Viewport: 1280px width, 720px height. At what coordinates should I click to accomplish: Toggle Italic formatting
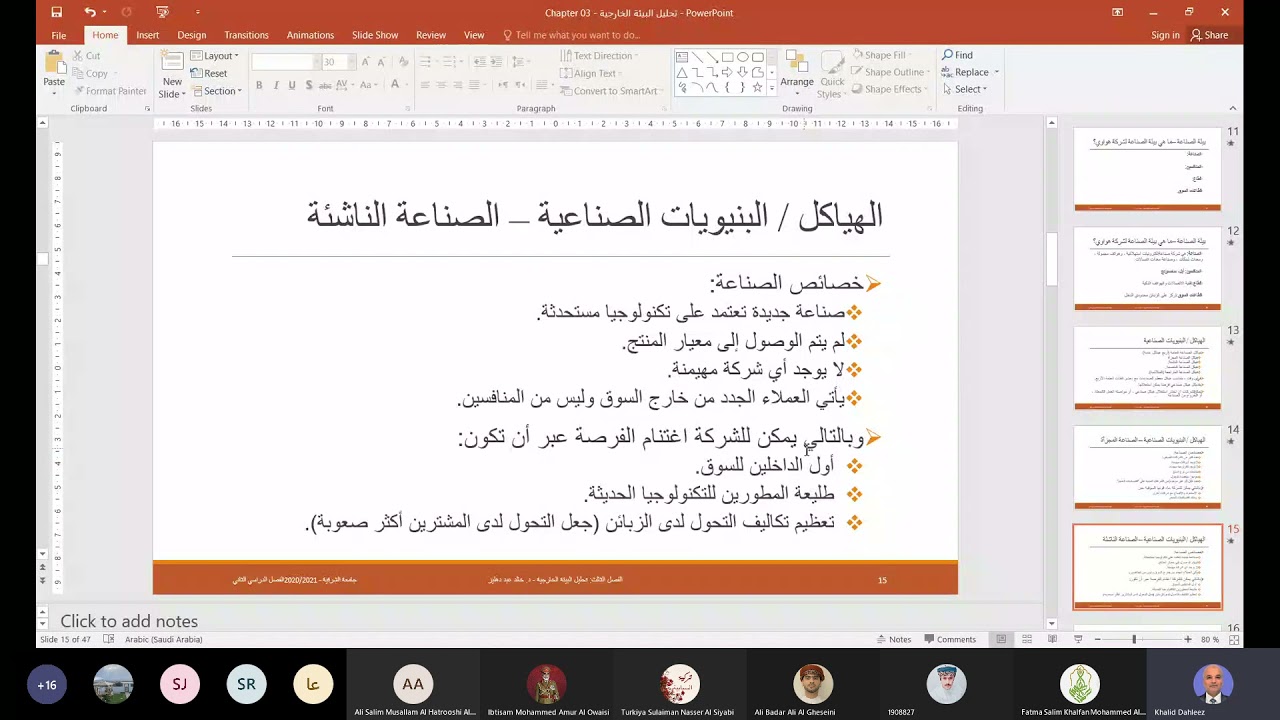276,86
